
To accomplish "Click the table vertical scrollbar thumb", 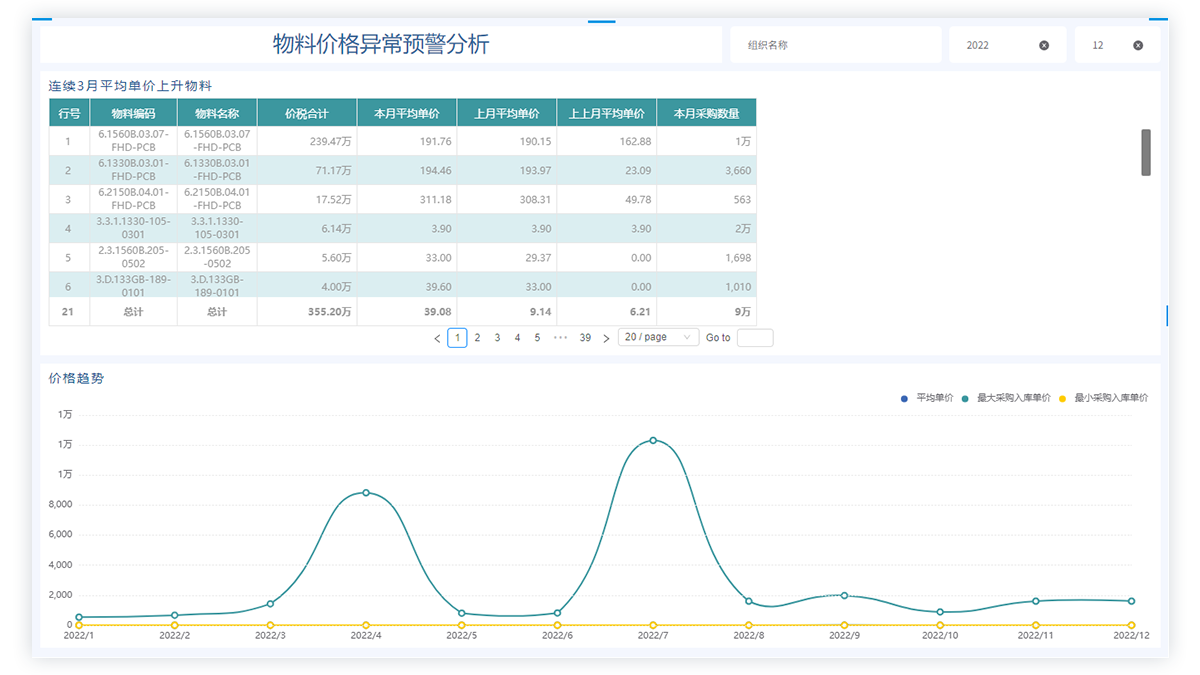I will pyautogui.click(x=1146, y=152).
